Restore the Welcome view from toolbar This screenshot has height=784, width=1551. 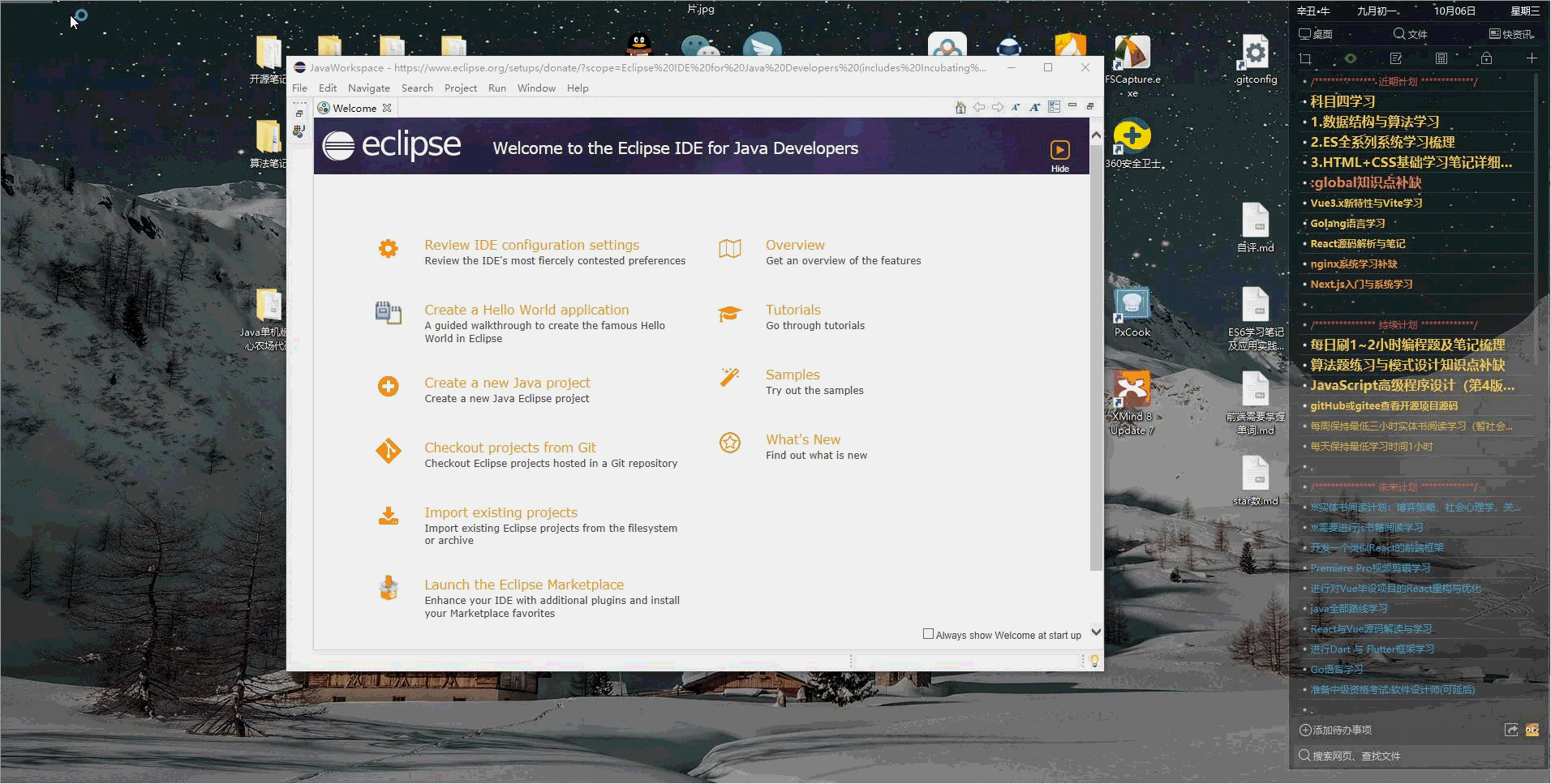1090,106
